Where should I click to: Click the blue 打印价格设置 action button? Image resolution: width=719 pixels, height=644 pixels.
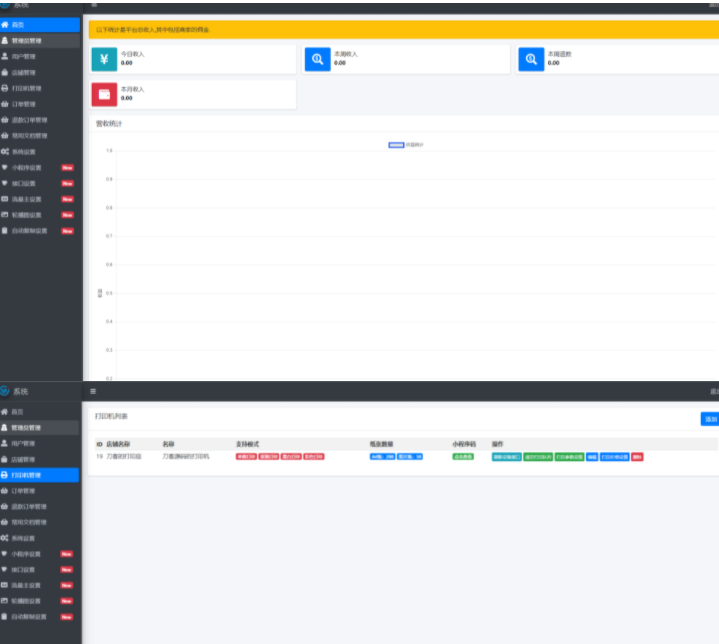pos(615,457)
